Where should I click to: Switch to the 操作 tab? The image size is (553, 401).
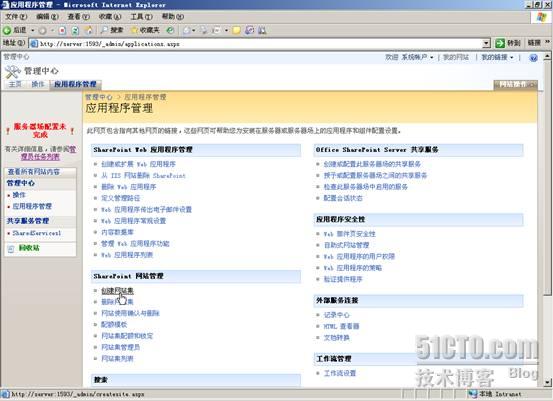click(x=38, y=84)
